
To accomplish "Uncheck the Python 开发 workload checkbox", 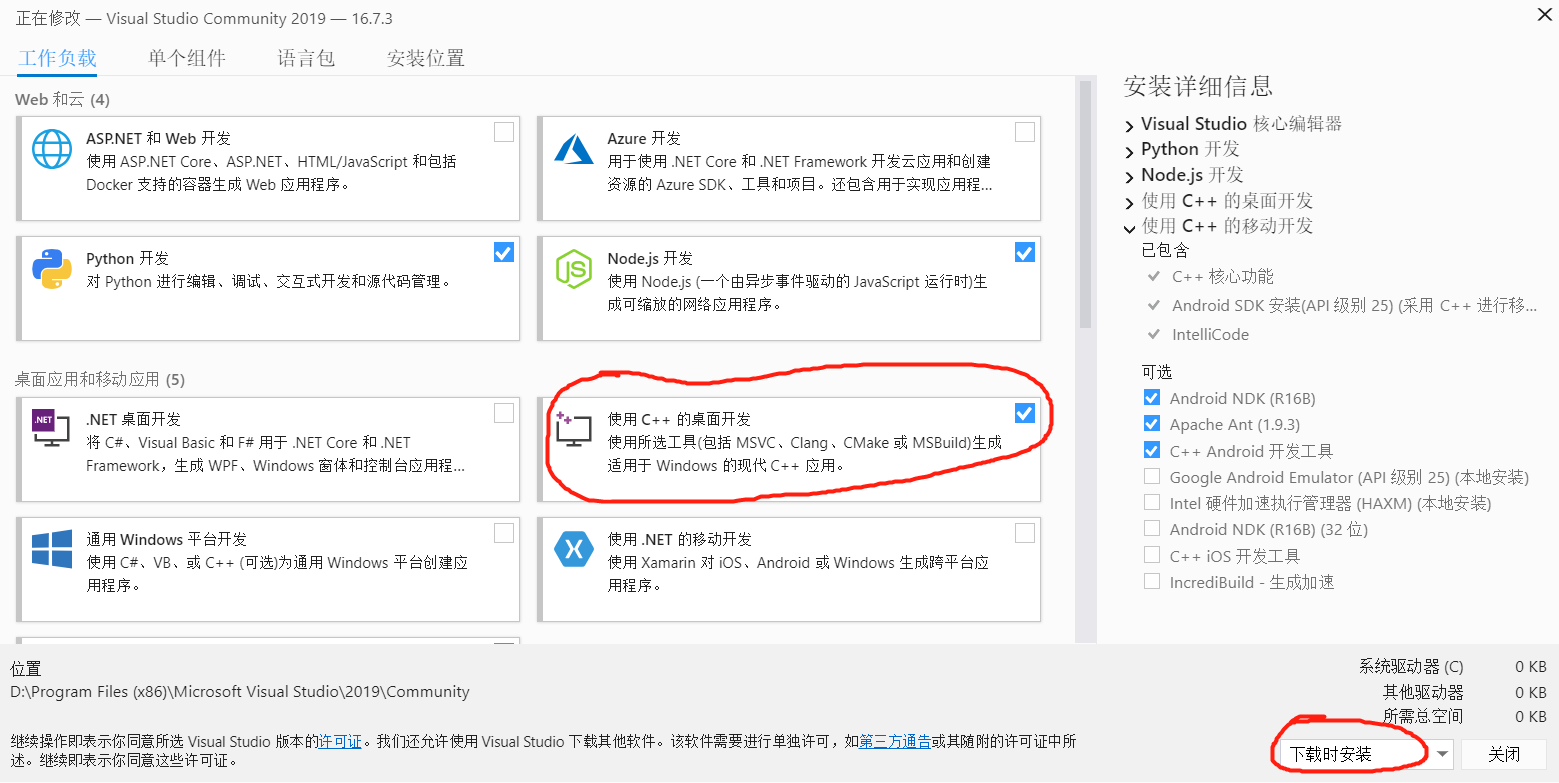I will [x=504, y=252].
